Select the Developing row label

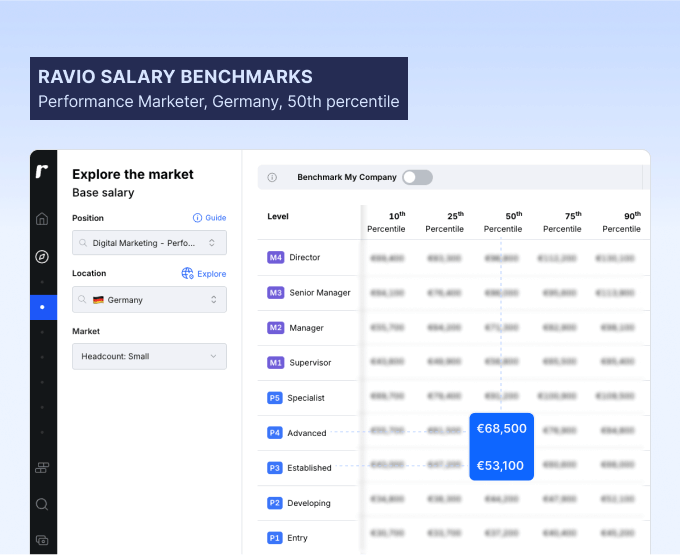309,503
